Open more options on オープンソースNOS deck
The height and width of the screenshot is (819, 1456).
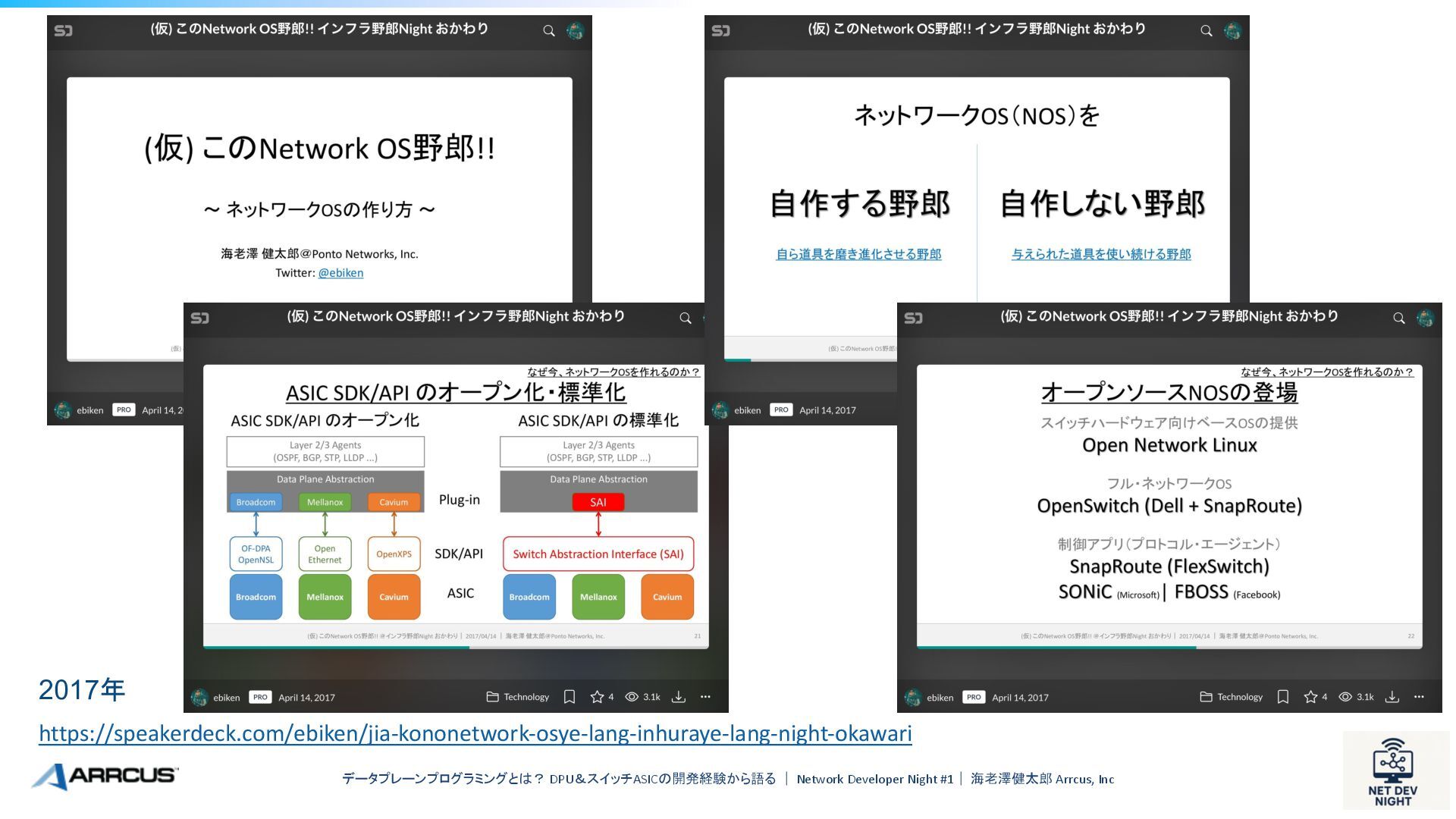point(1419,697)
